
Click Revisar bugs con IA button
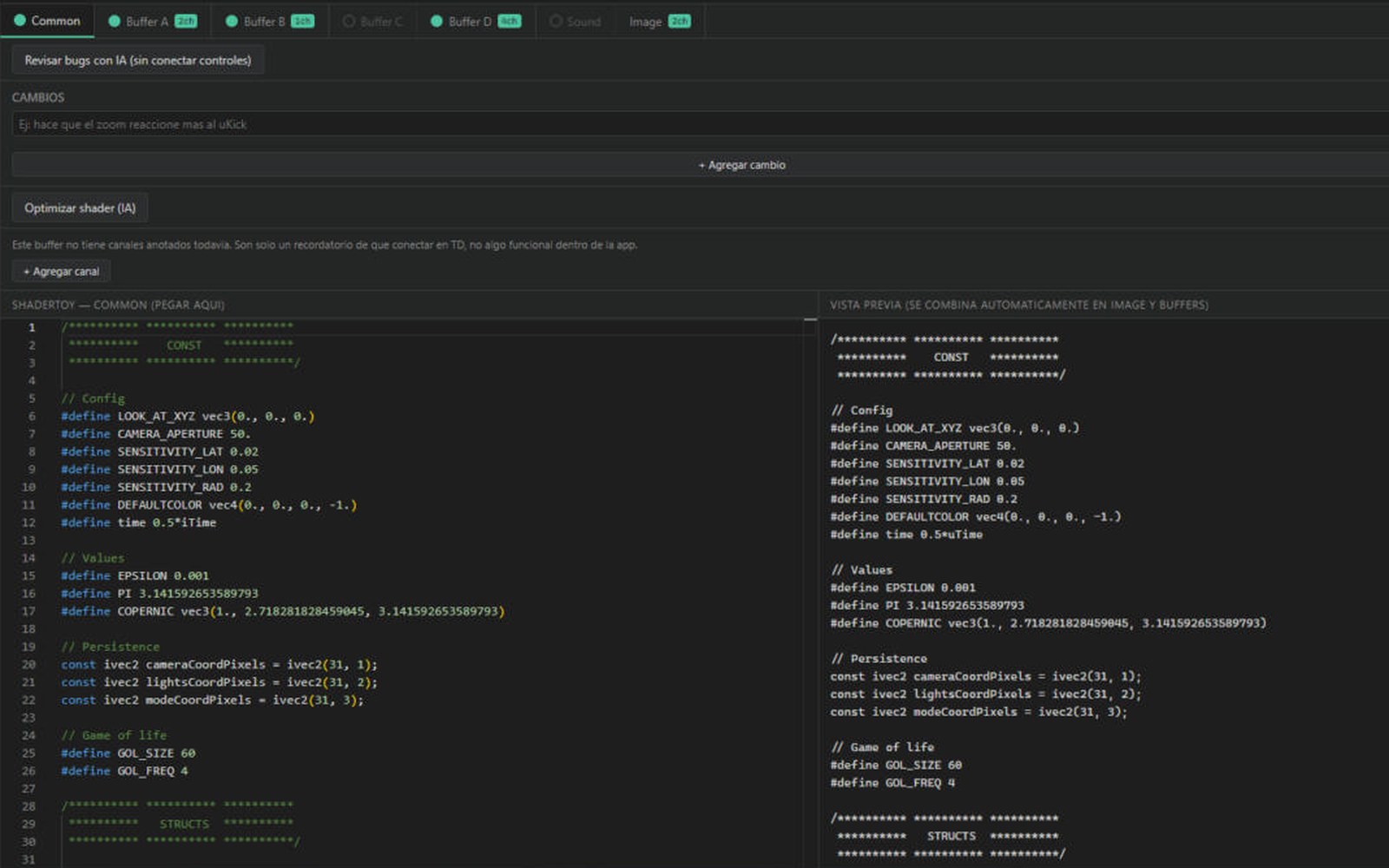pos(138,60)
